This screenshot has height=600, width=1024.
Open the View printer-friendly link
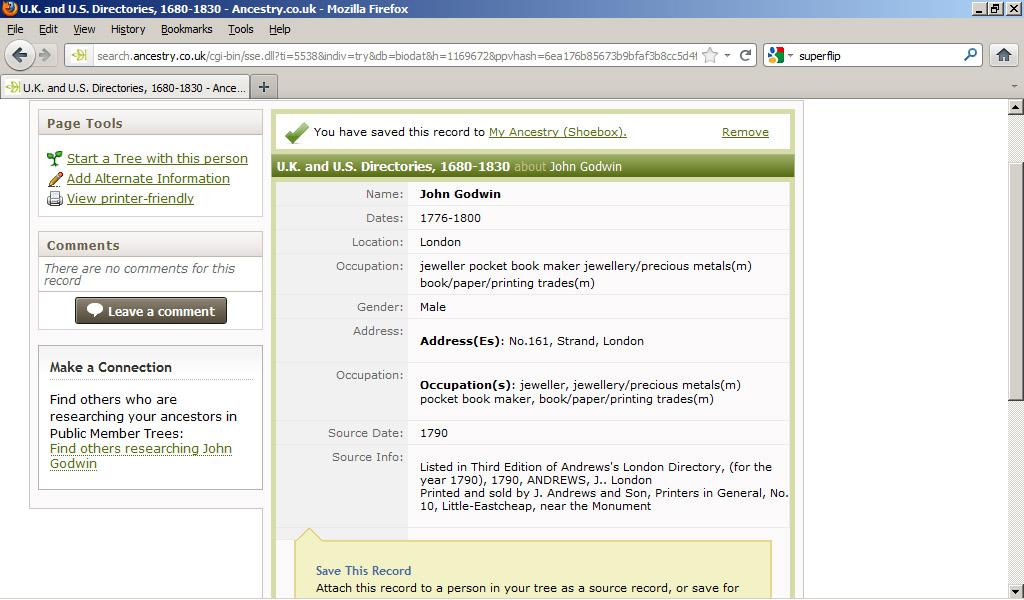pos(130,198)
